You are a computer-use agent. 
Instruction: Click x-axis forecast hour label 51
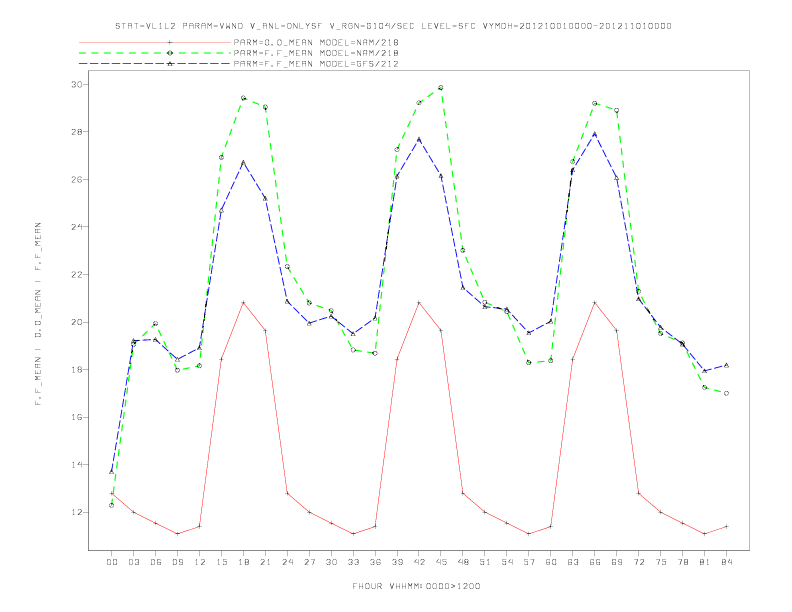[485, 562]
